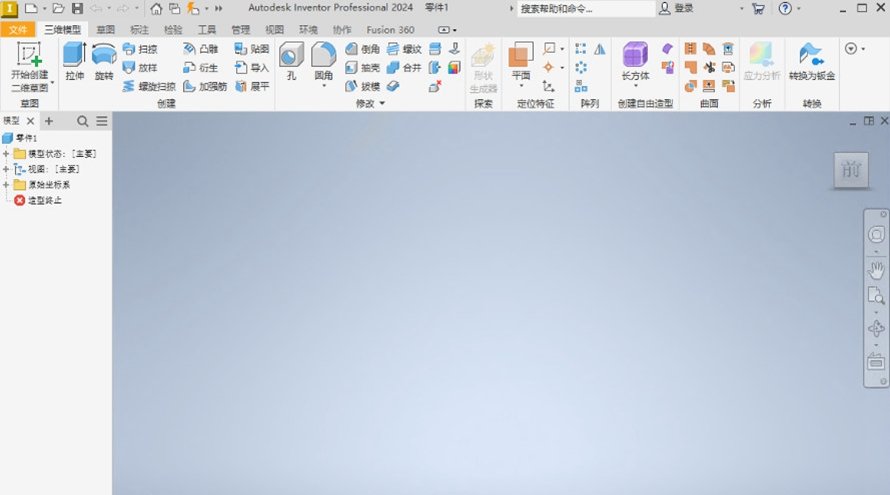Screen dimensions: 890x495
Task: Open the Full Navigation Wheel
Action: tap(876, 234)
